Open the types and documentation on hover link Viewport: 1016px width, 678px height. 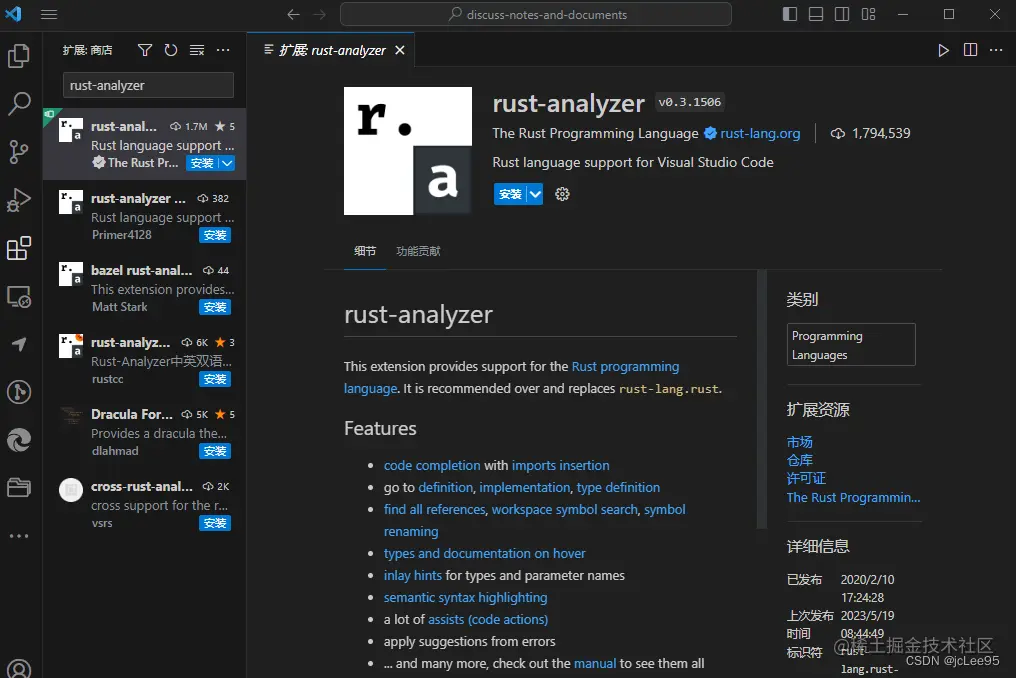(484, 554)
